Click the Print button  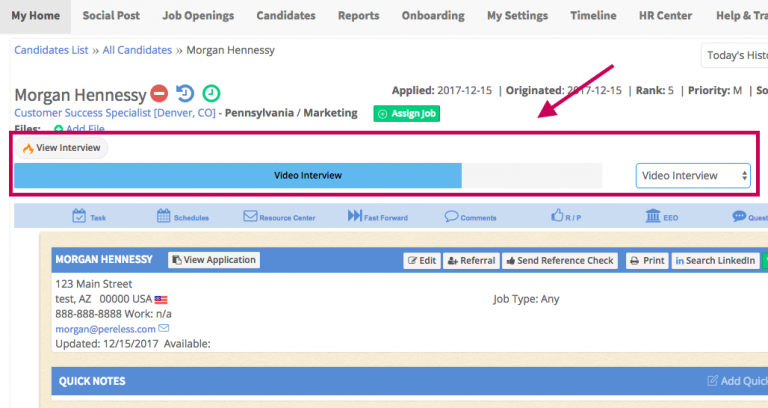tap(647, 261)
